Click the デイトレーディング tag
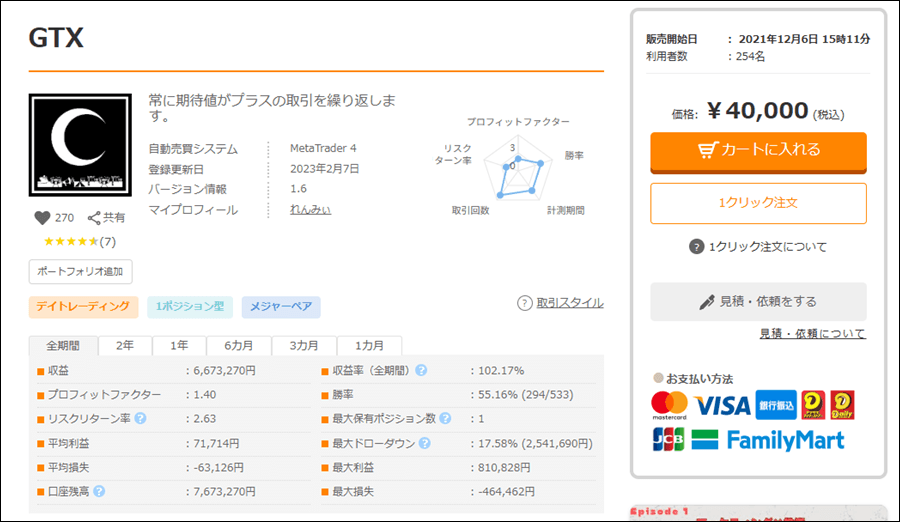The height and width of the screenshot is (522, 900). tap(82, 307)
